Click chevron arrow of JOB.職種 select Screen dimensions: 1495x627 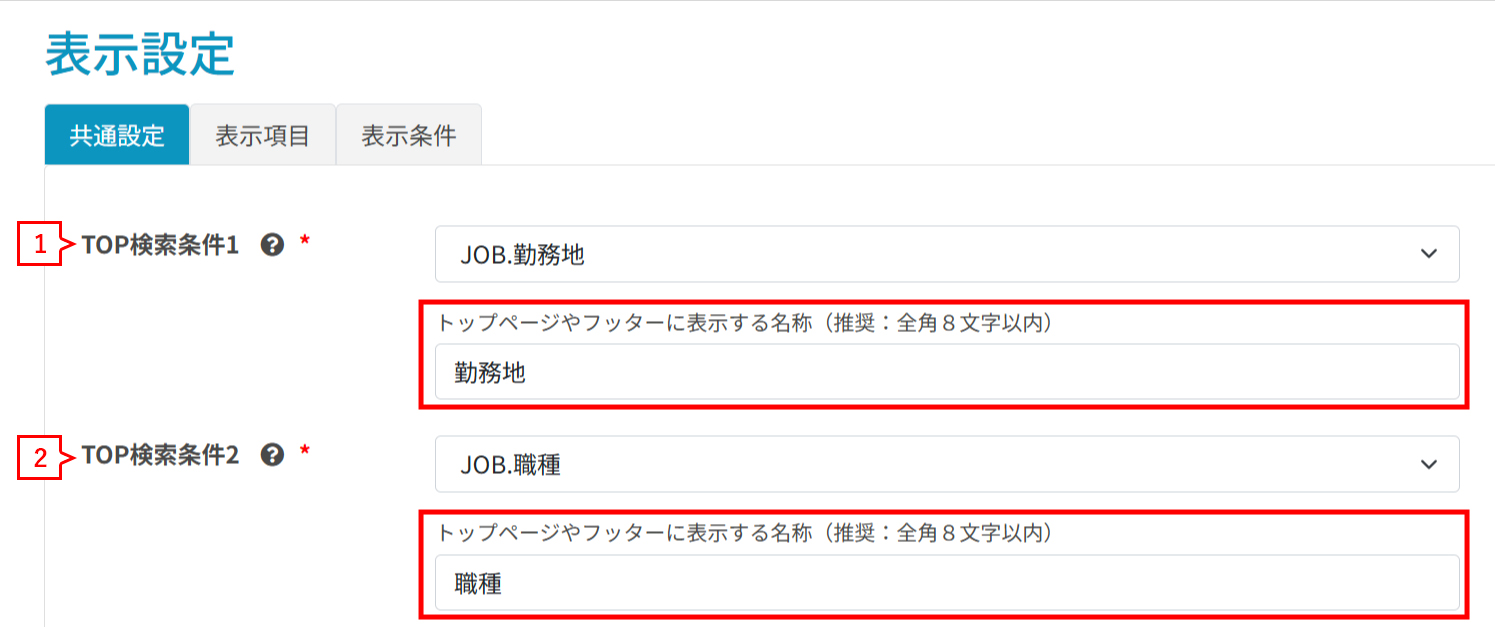click(x=1428, y=464)
